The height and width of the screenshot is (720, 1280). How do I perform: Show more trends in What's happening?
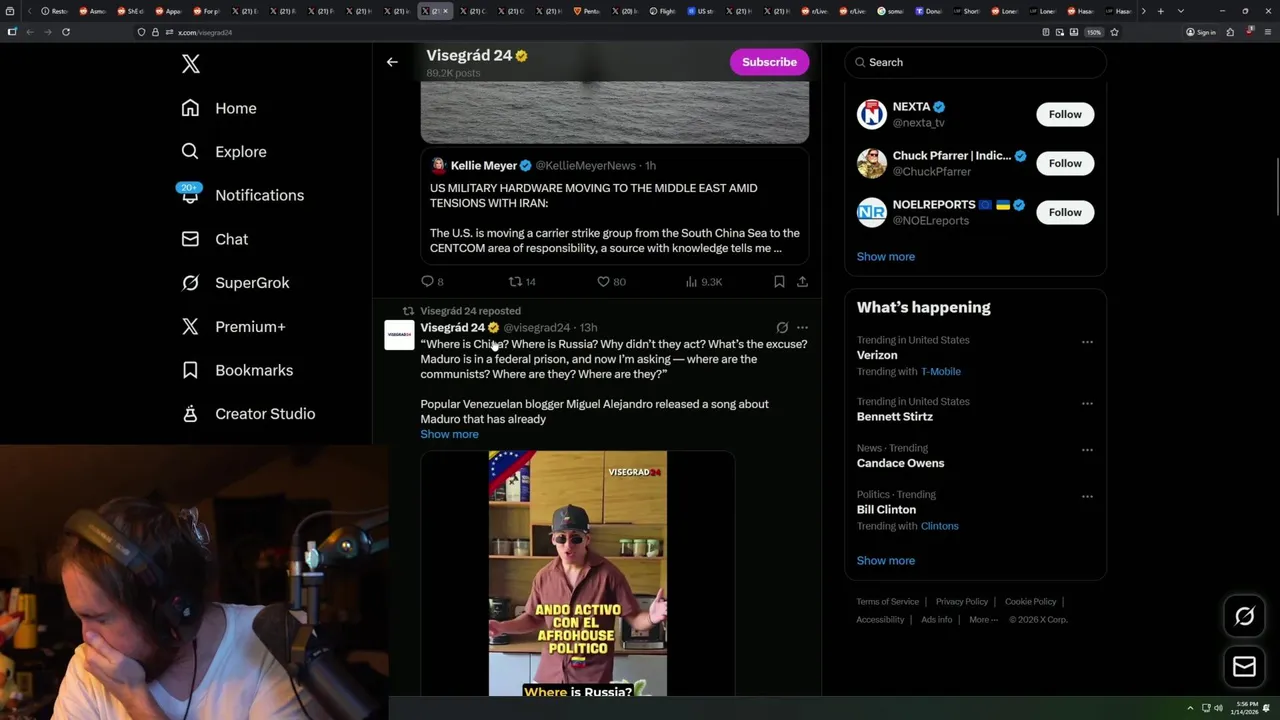885,561
